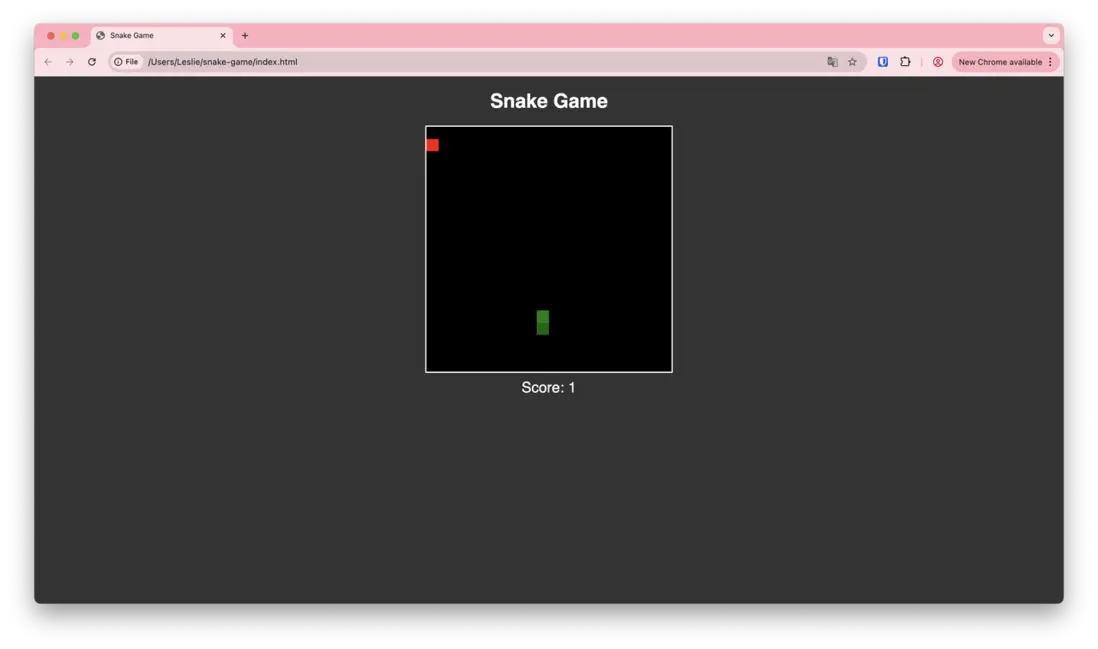Bookmark this page with the star icon

click(852, 62)
